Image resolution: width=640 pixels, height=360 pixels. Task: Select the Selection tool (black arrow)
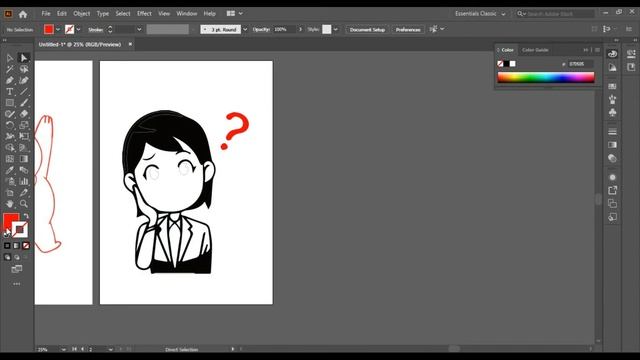pos(10,58)
